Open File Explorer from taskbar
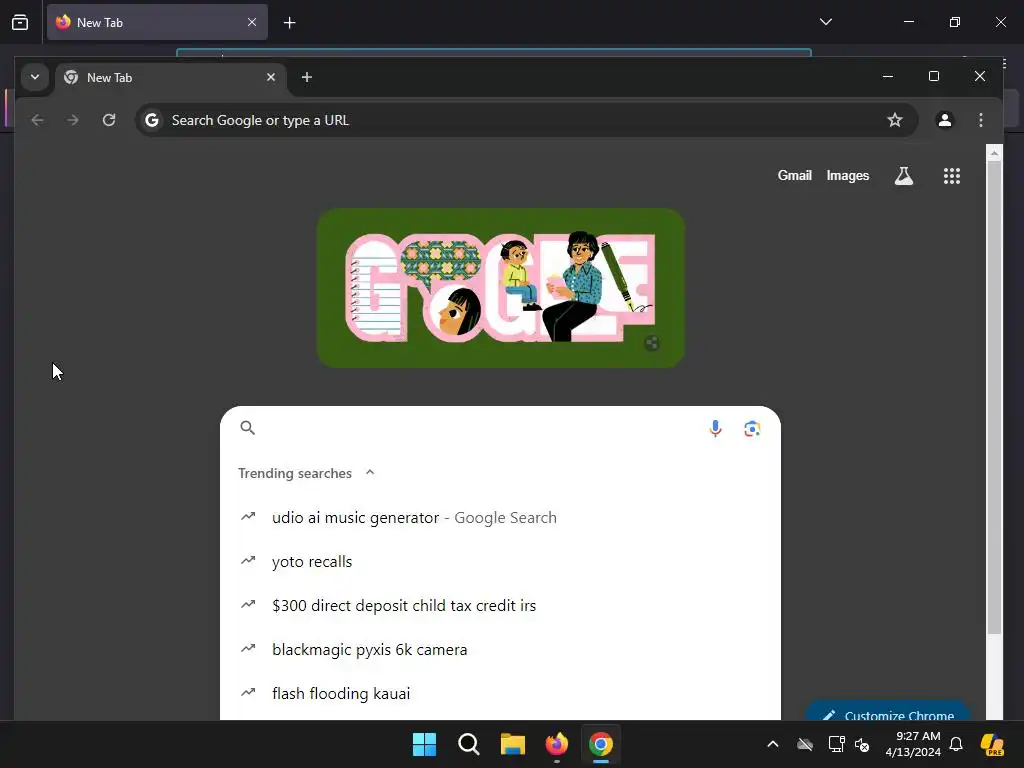This screenshot has width=1024, height=768. tap(513, 744)
